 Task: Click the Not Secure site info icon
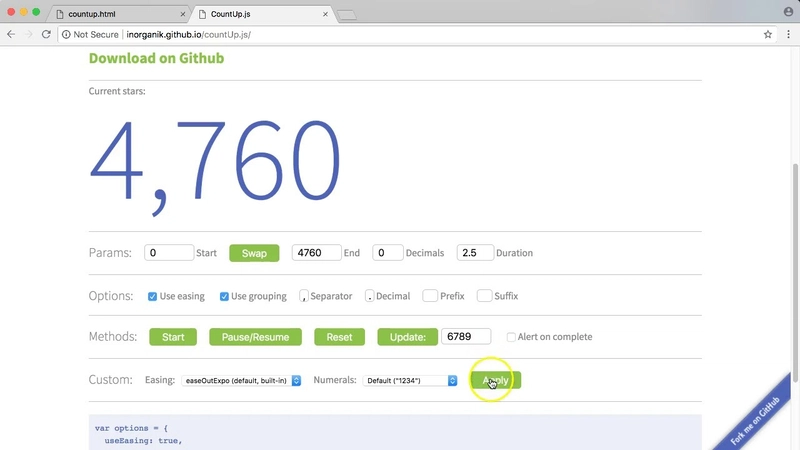click(x=66, y=34)
